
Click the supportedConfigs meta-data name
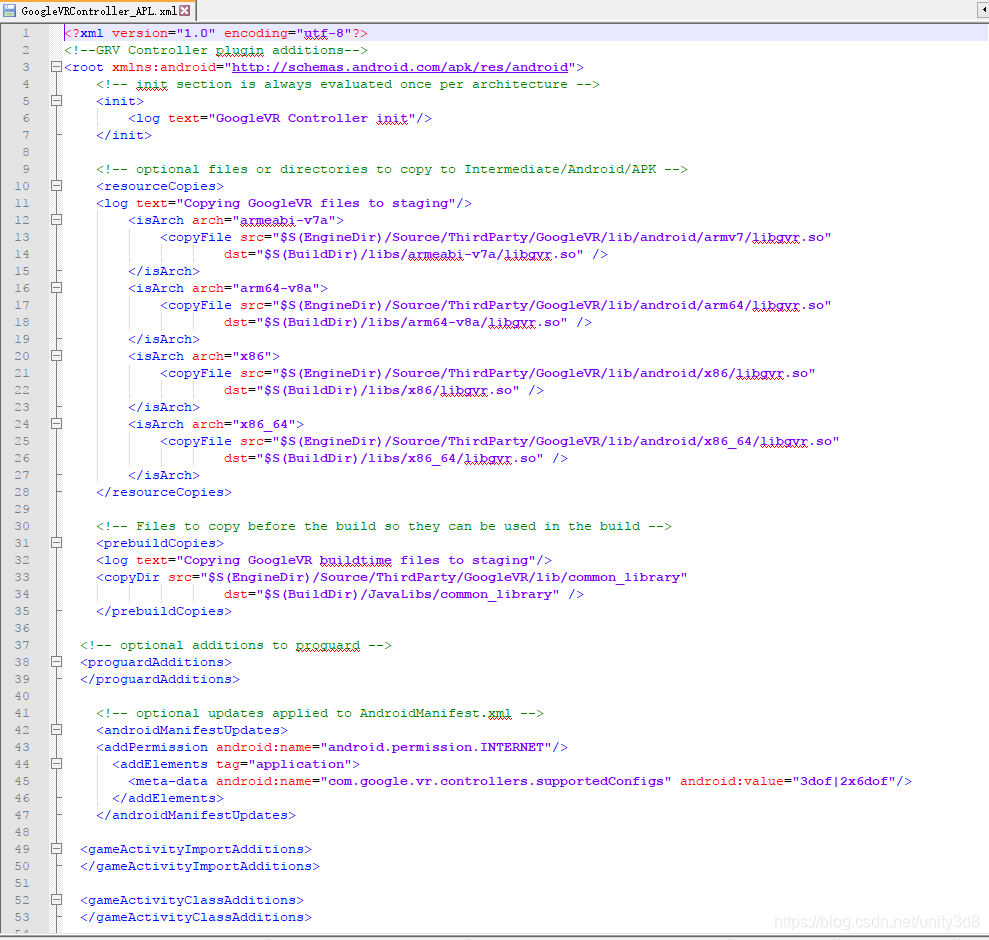(x=496, y=782)
